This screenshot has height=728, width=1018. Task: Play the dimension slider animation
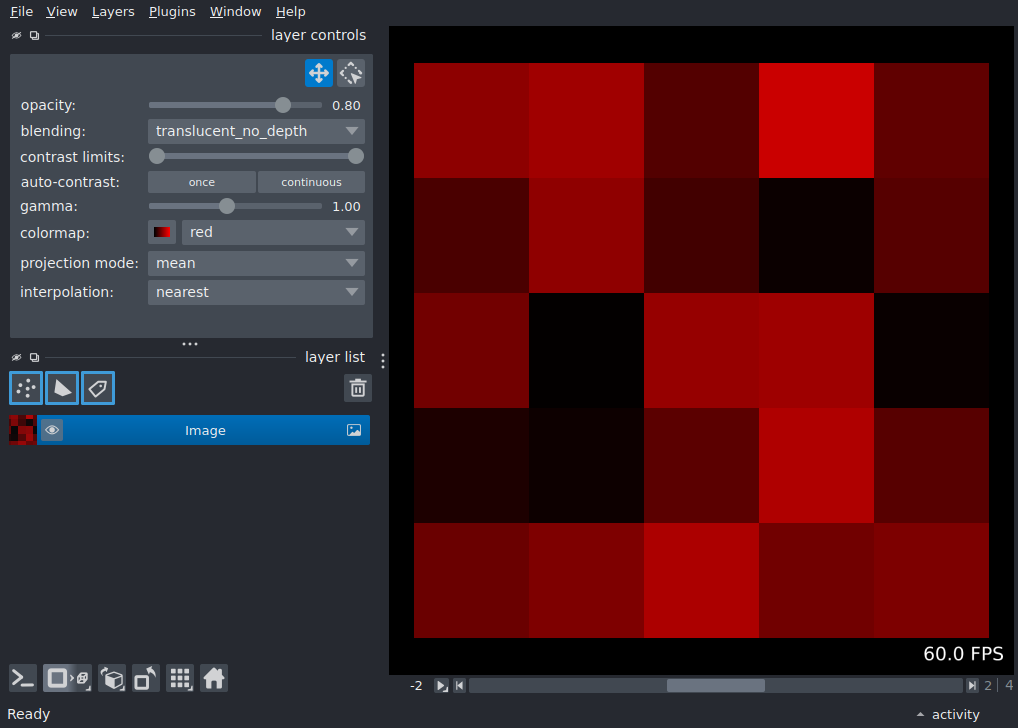coord(441,686)
